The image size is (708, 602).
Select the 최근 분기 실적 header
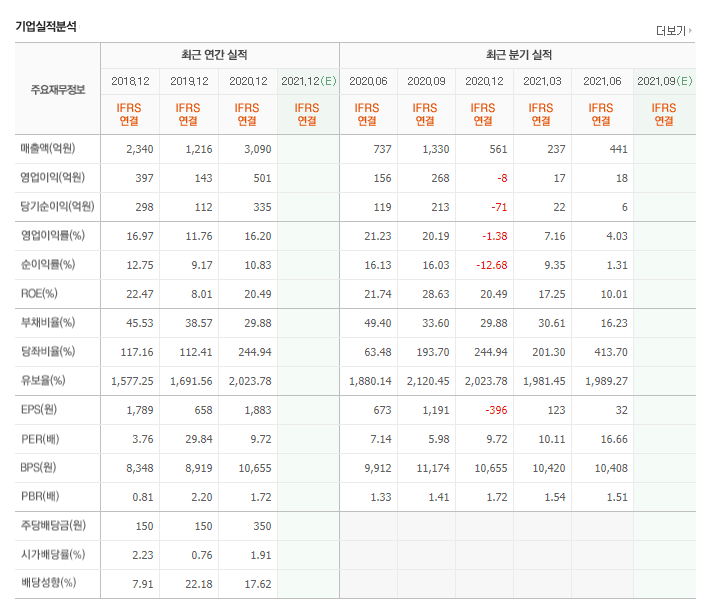[519, 55]
